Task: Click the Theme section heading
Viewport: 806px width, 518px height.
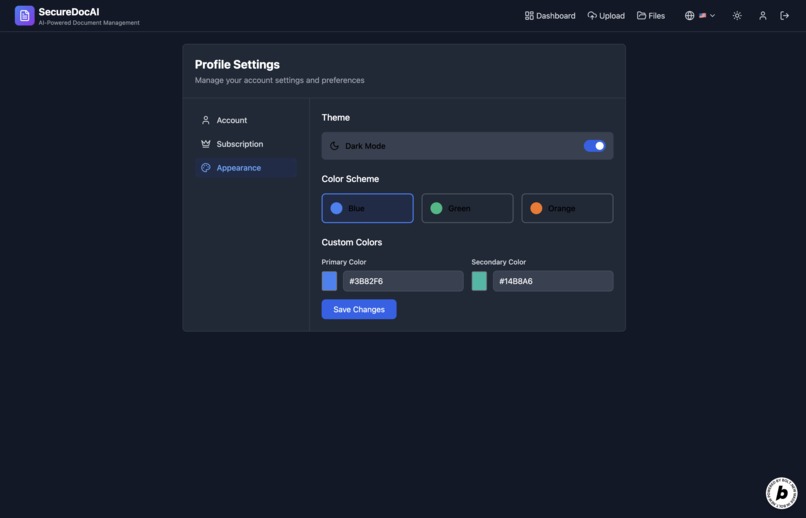Action: coord(336,118)
